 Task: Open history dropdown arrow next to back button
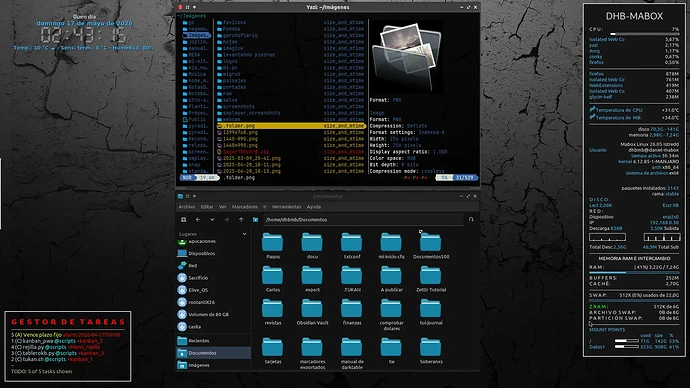212,220
